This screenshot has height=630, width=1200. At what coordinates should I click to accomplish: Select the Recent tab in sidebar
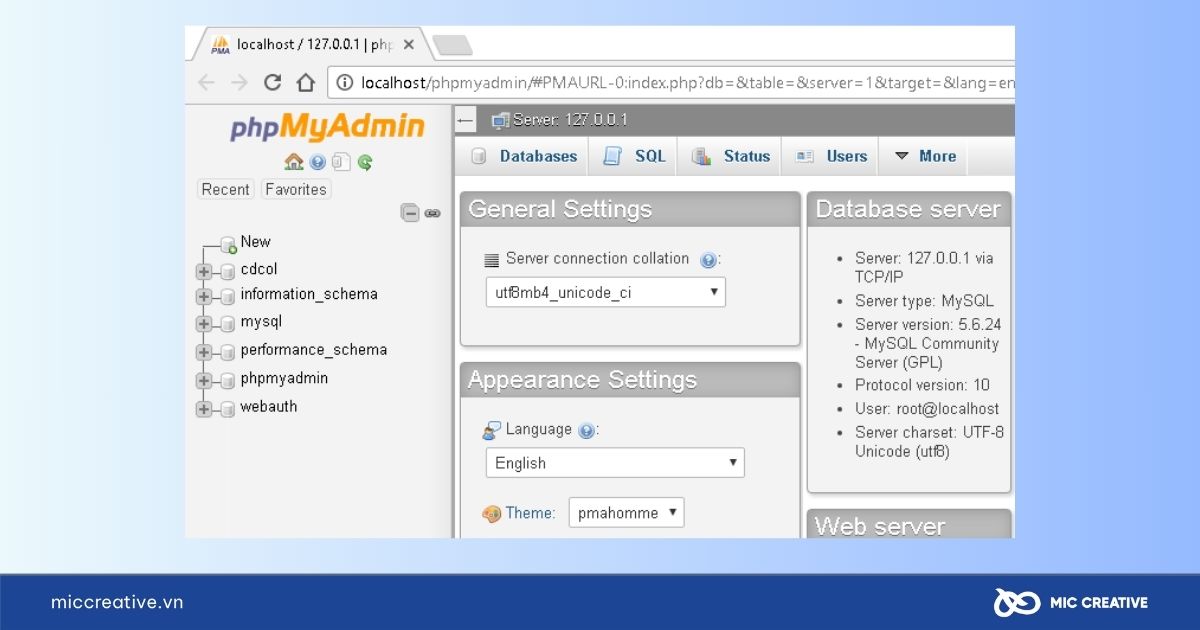pos(225,189)
